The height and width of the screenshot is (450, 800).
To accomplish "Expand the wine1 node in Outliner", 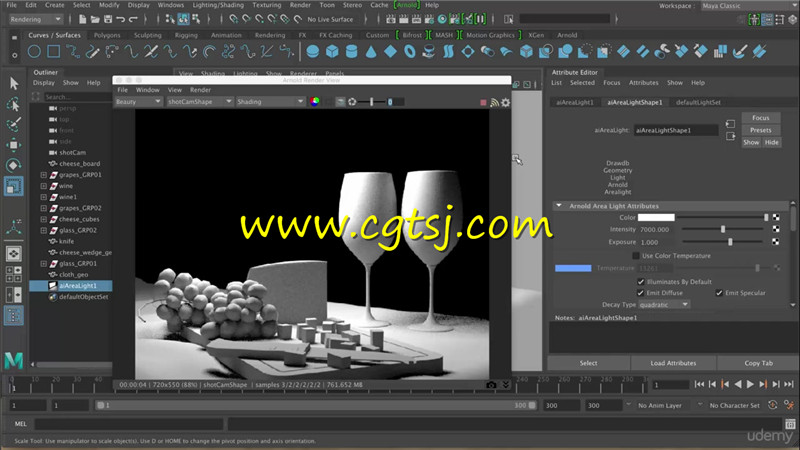I will click(x=44, y=197).
